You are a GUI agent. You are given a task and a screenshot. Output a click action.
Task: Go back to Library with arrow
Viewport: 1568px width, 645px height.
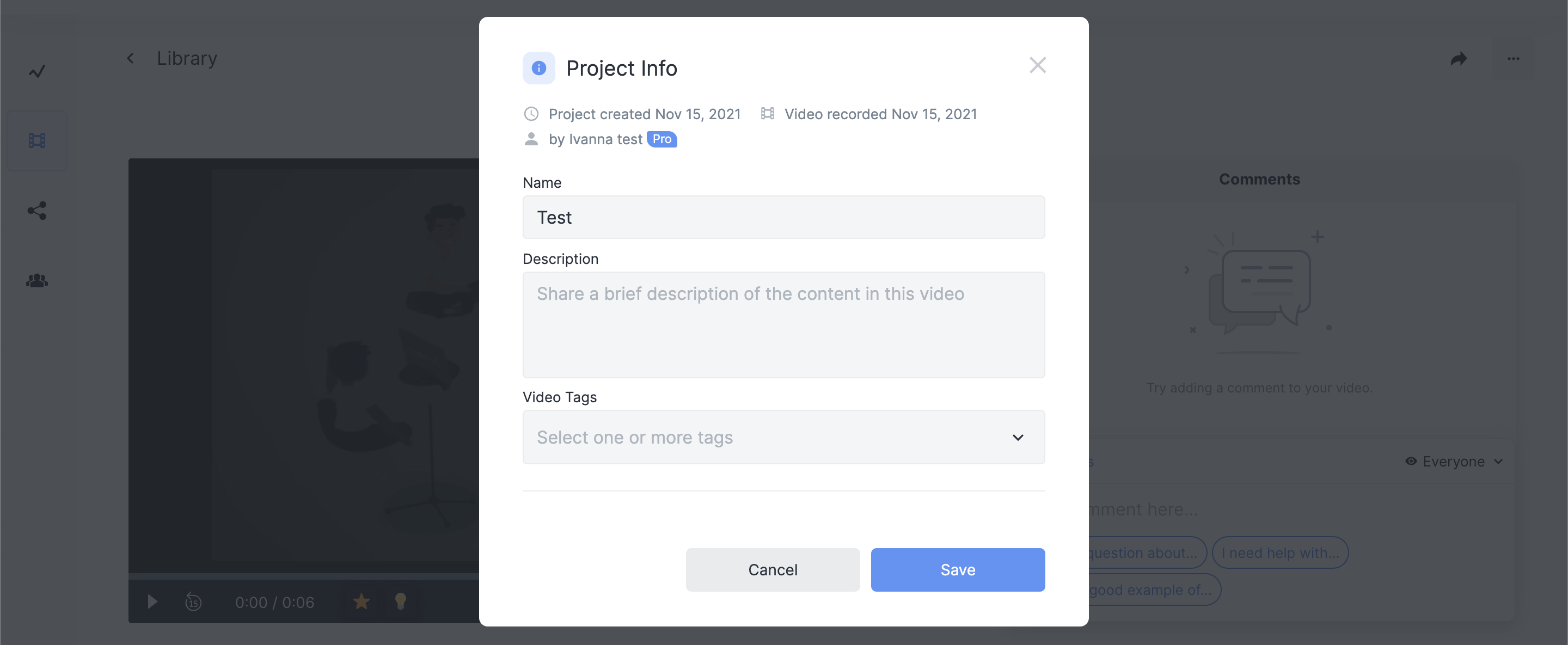[x=130, y=58]
